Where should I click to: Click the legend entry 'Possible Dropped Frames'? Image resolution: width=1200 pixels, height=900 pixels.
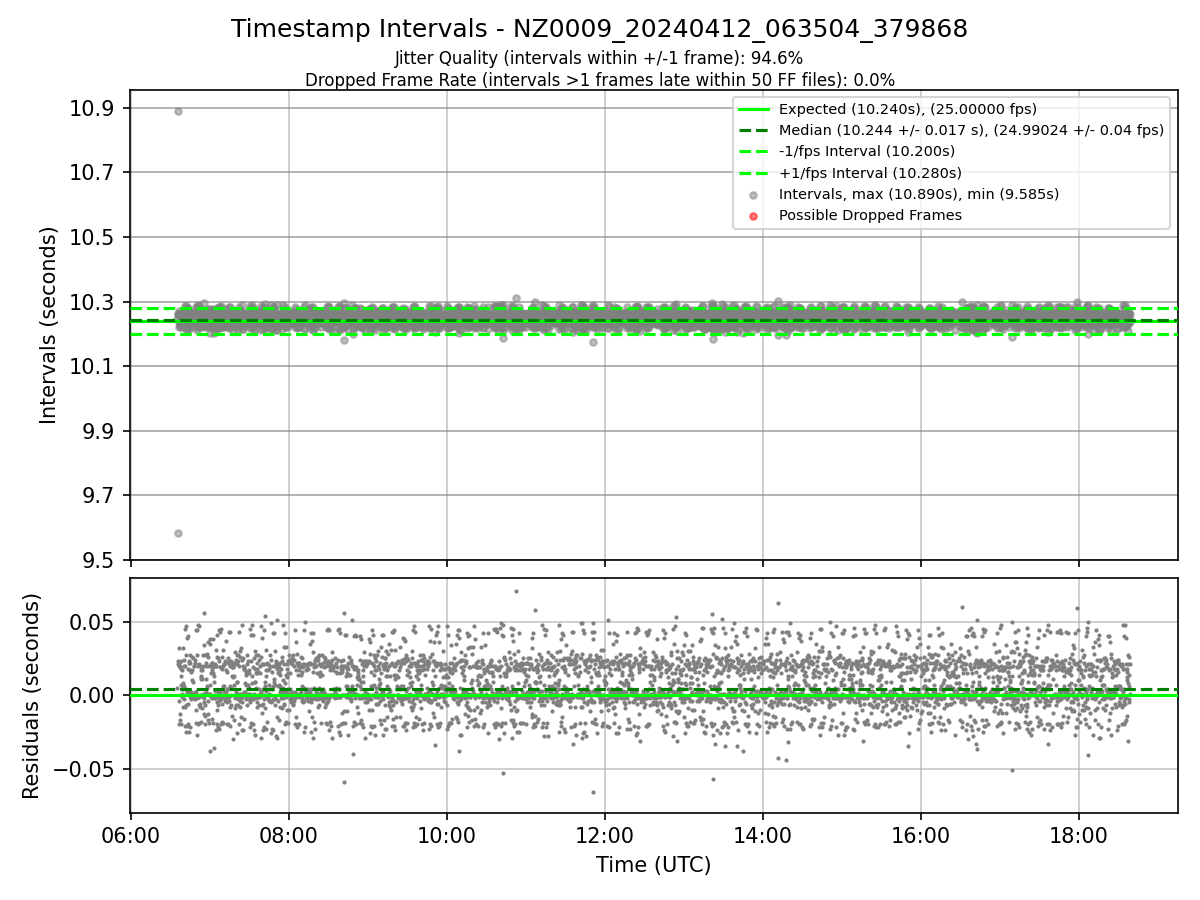click(x=870, y=215)
